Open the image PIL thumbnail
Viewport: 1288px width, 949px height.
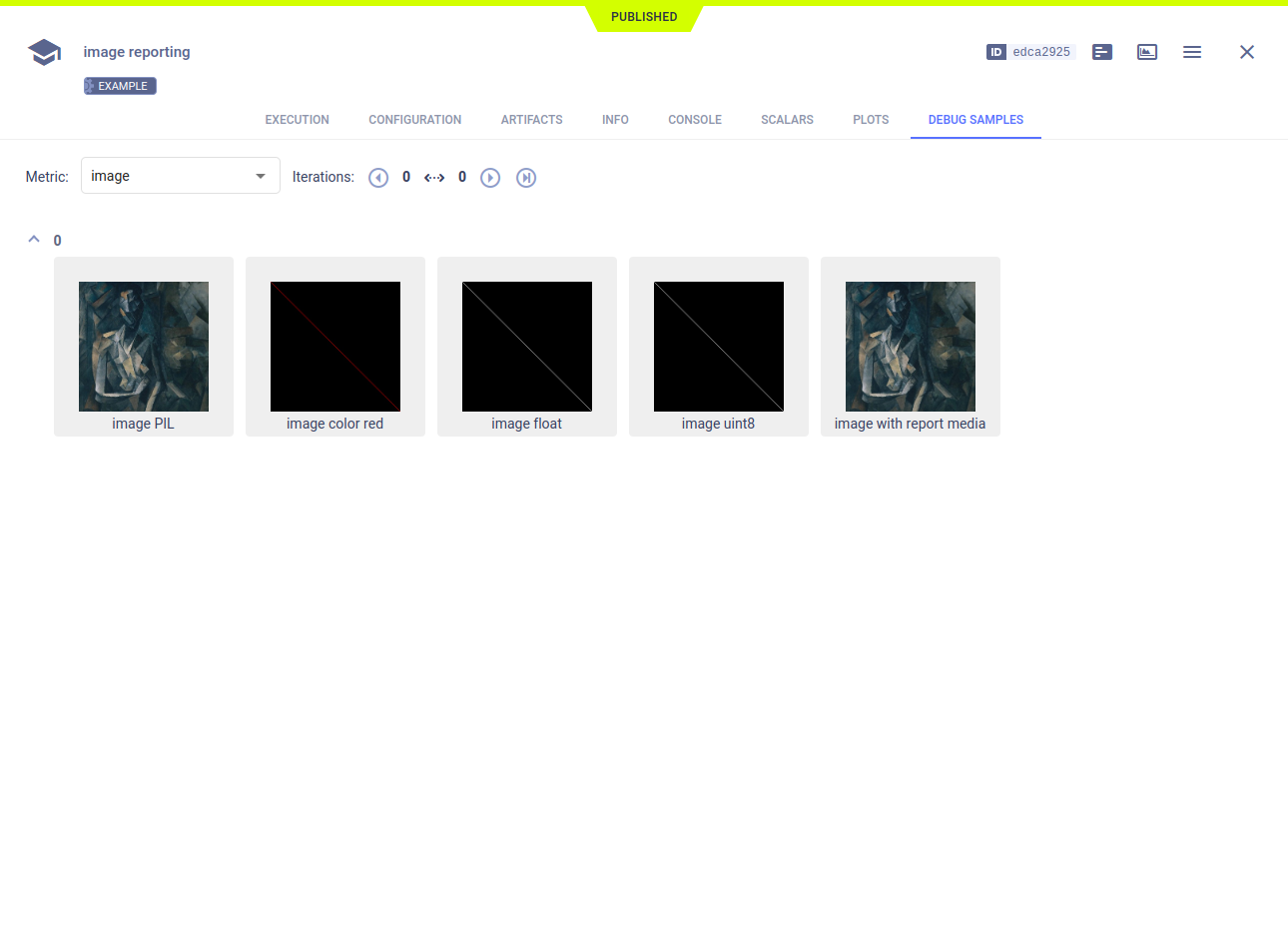tap(143, 346)
